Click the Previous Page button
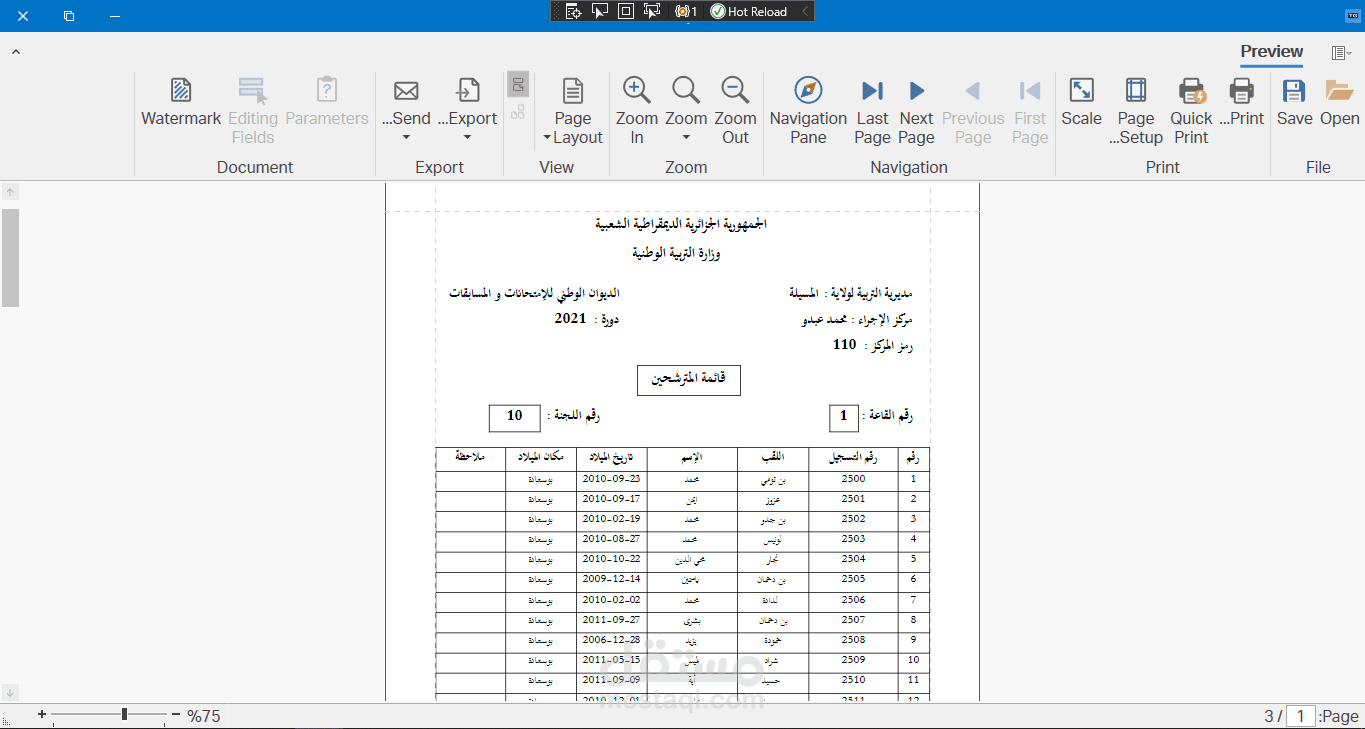Image resolution: width=1365 pixels, height=729 pixels. (973, 111)
